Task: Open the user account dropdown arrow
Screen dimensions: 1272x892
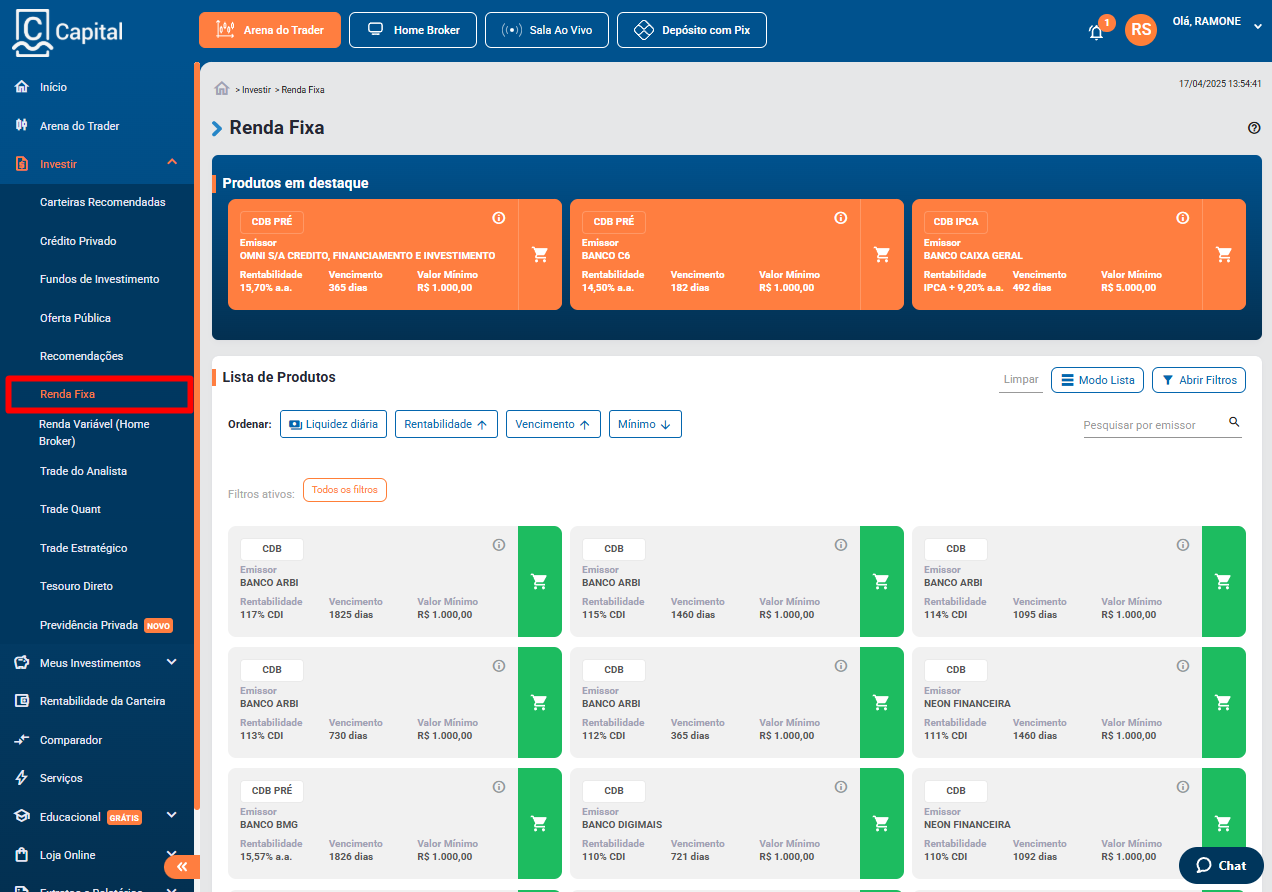Action: click(x=1258, y=27)
